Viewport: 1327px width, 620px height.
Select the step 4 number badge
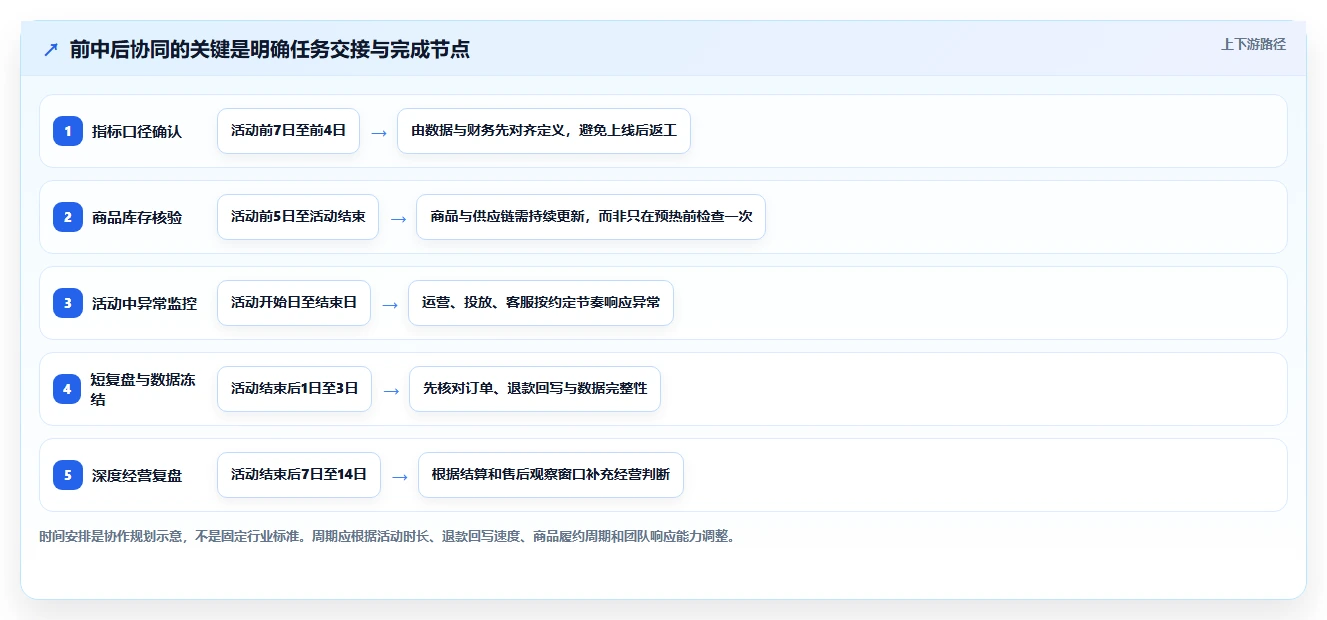pos(68,389)
